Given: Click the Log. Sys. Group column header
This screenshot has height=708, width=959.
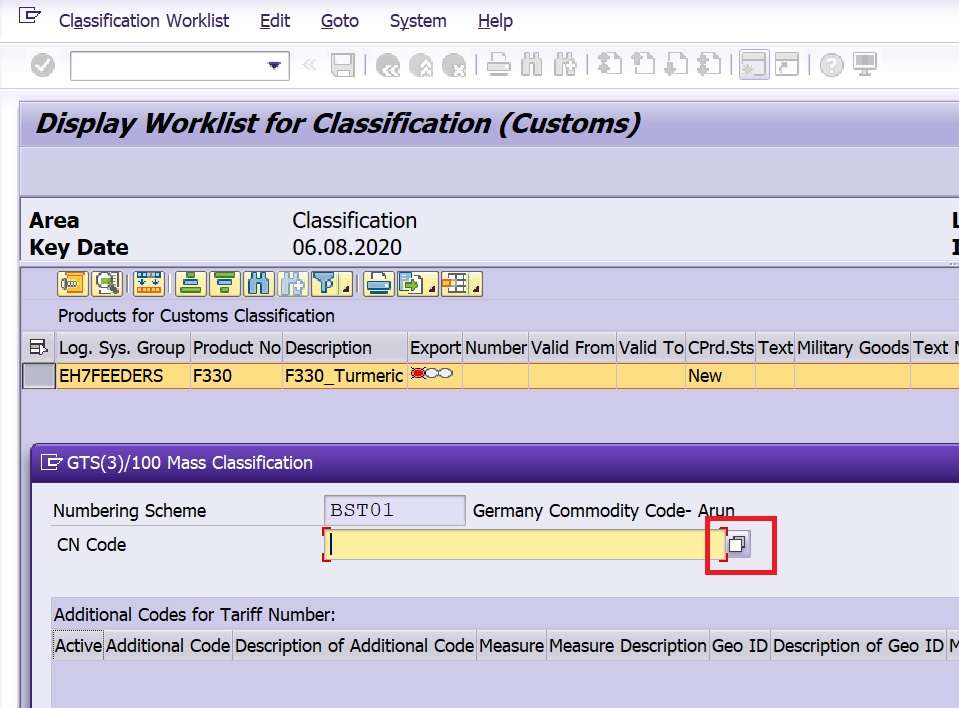Looking at the screenshot, I should click(122, 347).
